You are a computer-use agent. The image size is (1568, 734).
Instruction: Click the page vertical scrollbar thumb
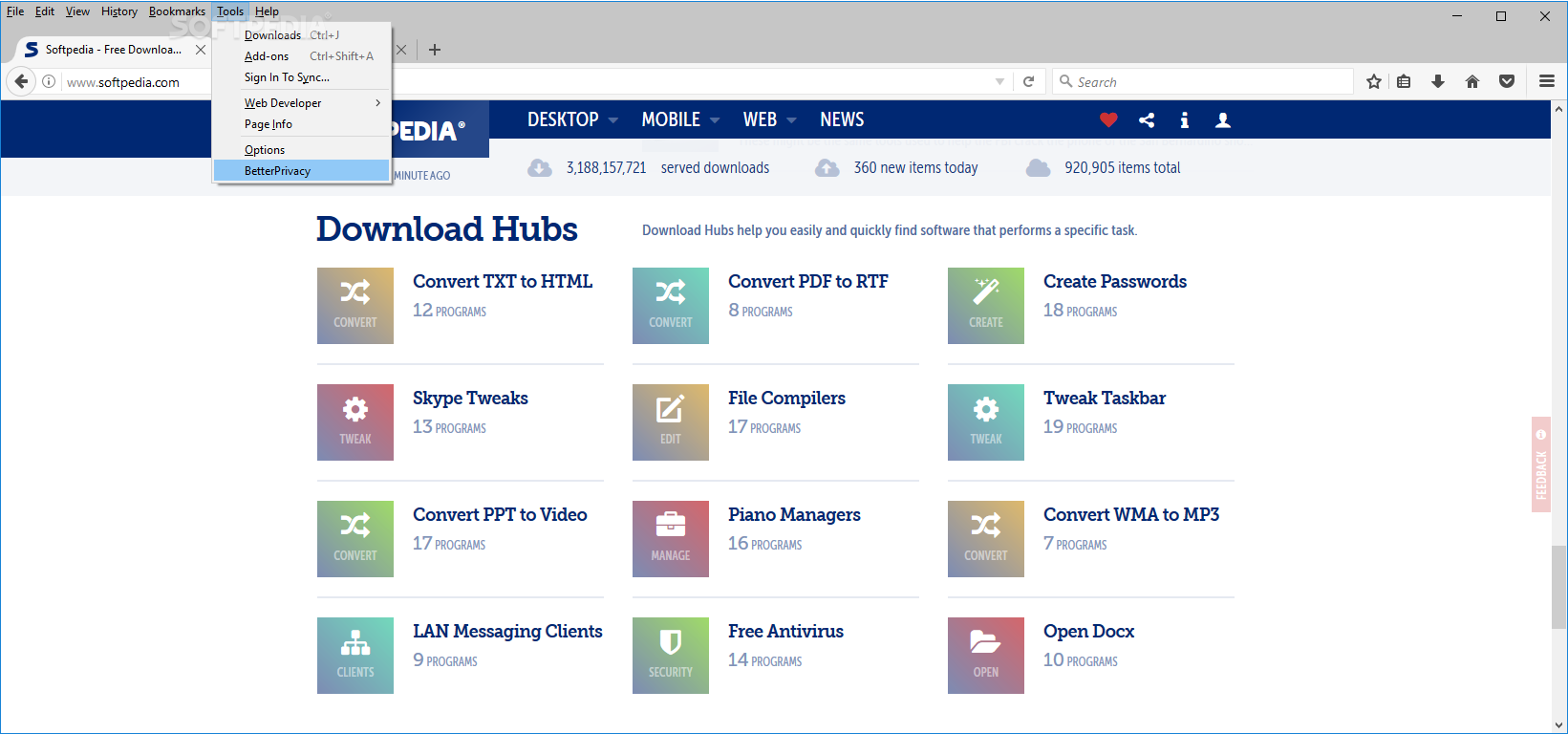[x=1559, y=586]
